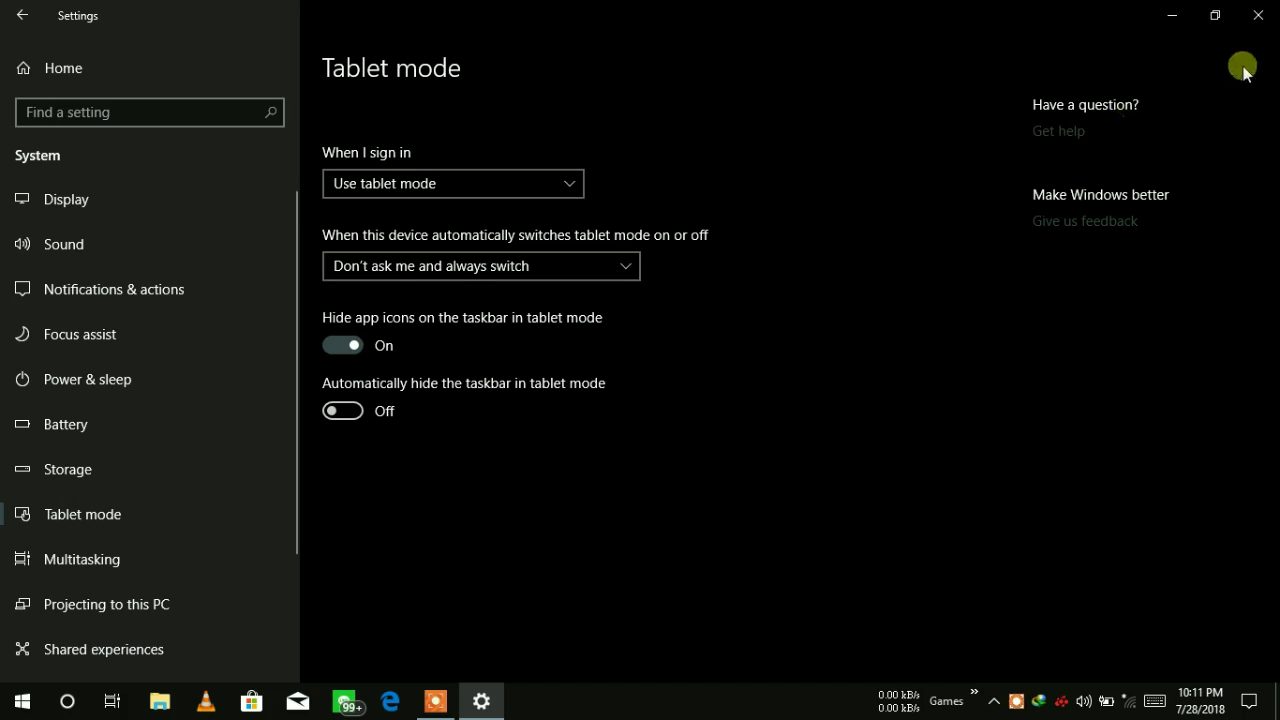1280x720 pixels.
Task: Open File Explorer from taskbar
Action: click(x=160, y=701)
